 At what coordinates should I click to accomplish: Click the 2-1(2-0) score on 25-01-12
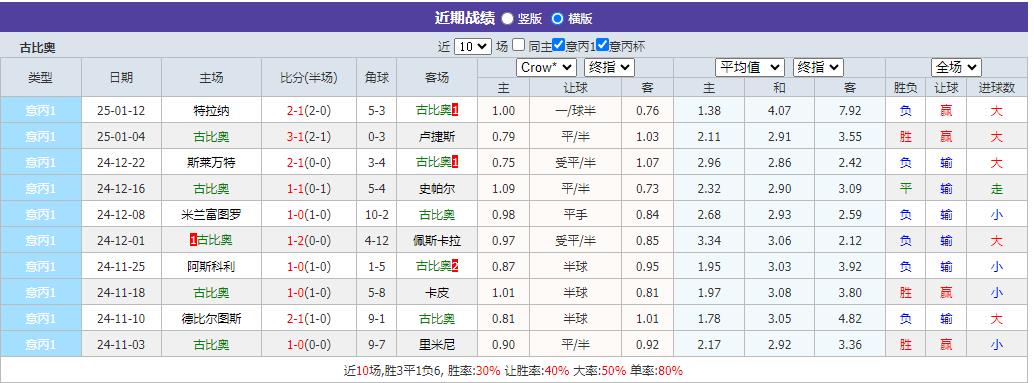(309, 111)
